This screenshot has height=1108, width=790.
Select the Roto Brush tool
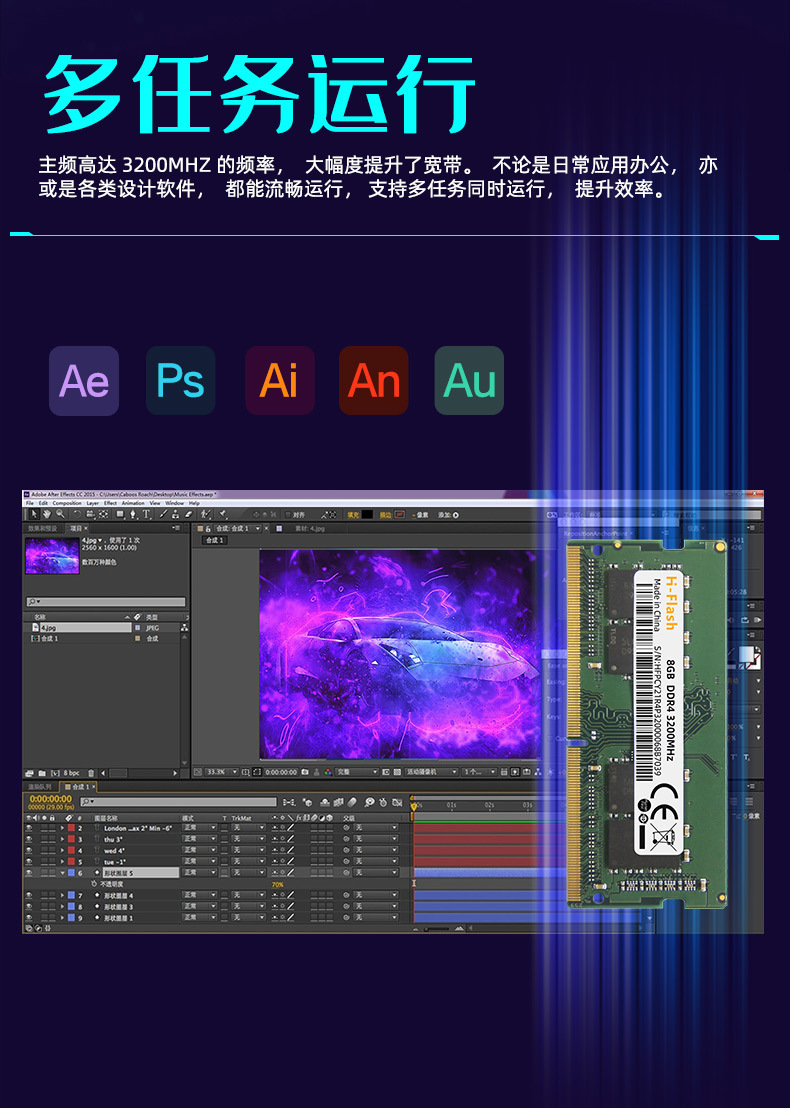(206, 514)
